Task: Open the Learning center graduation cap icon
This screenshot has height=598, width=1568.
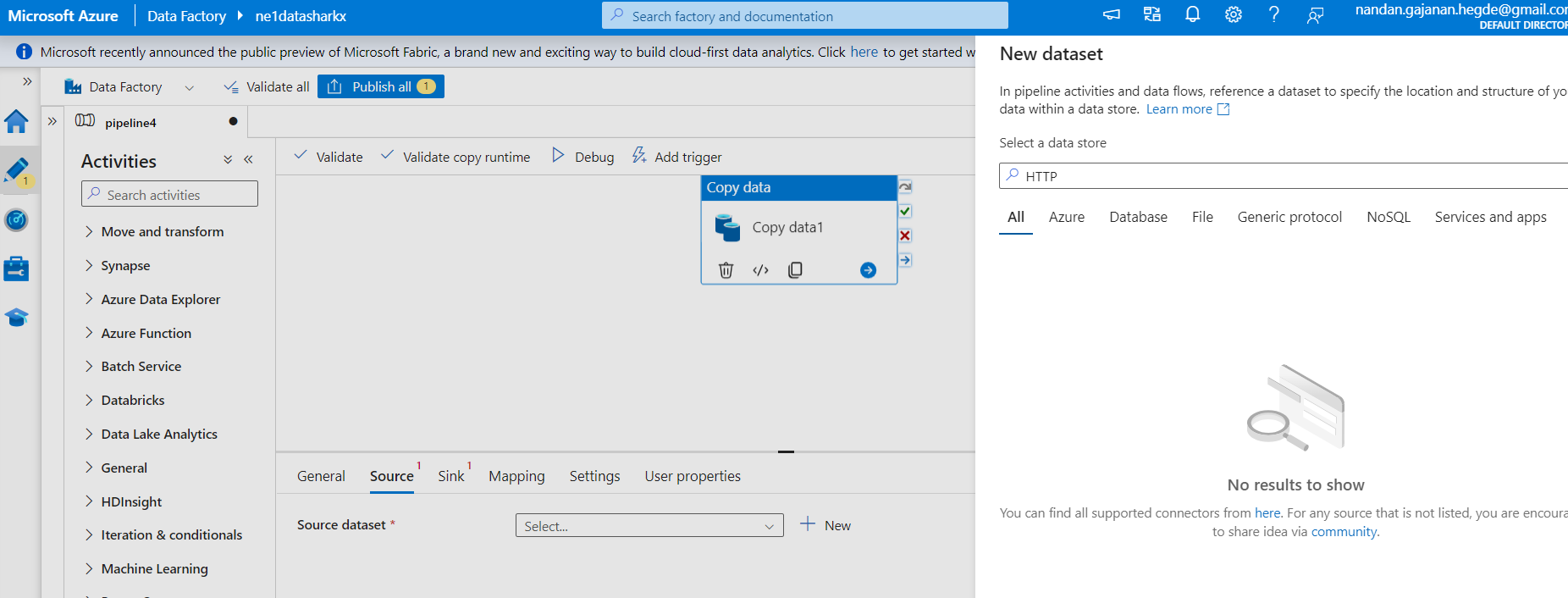Action: click(17, 318)
